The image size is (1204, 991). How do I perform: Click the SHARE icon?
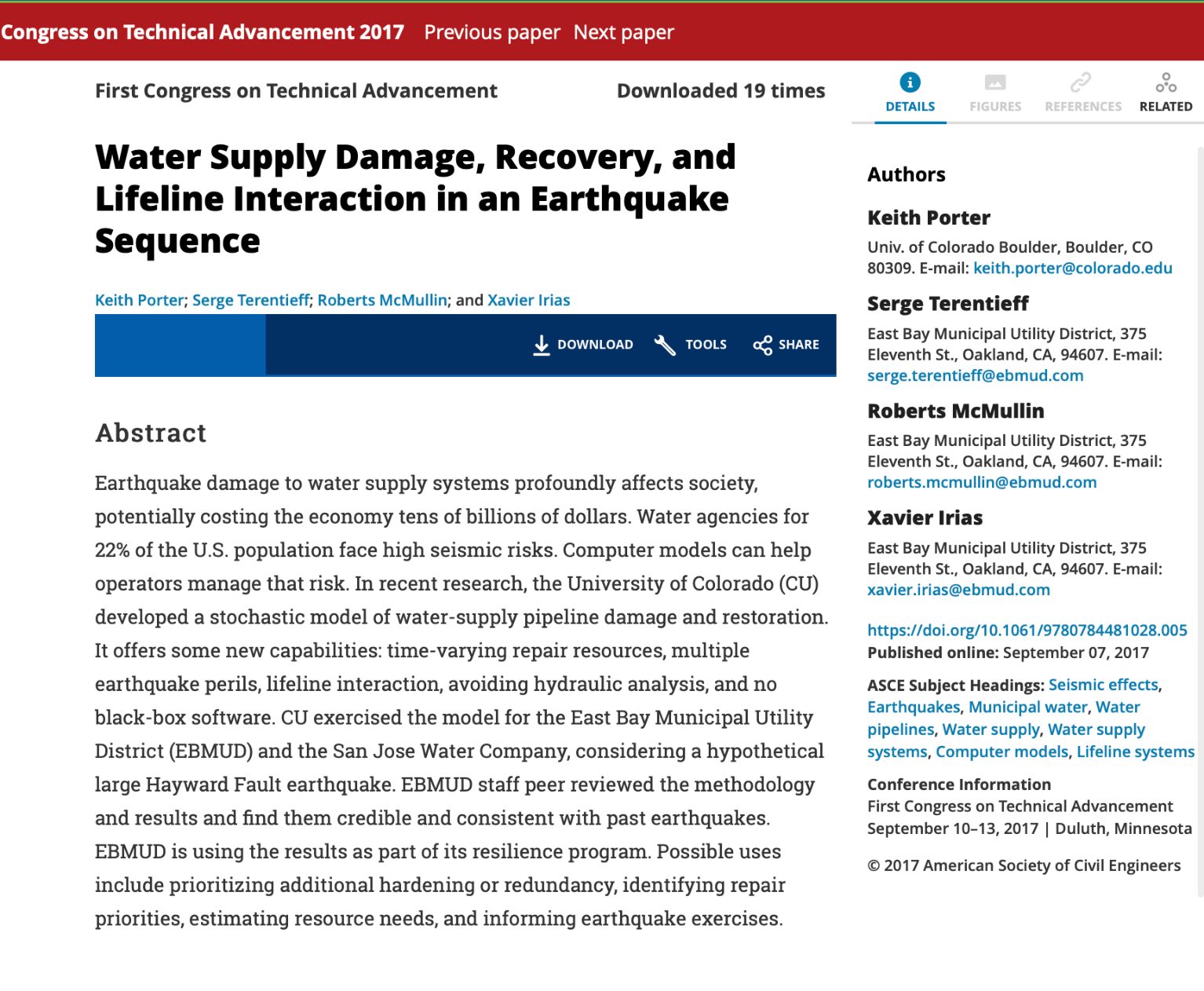761,344
